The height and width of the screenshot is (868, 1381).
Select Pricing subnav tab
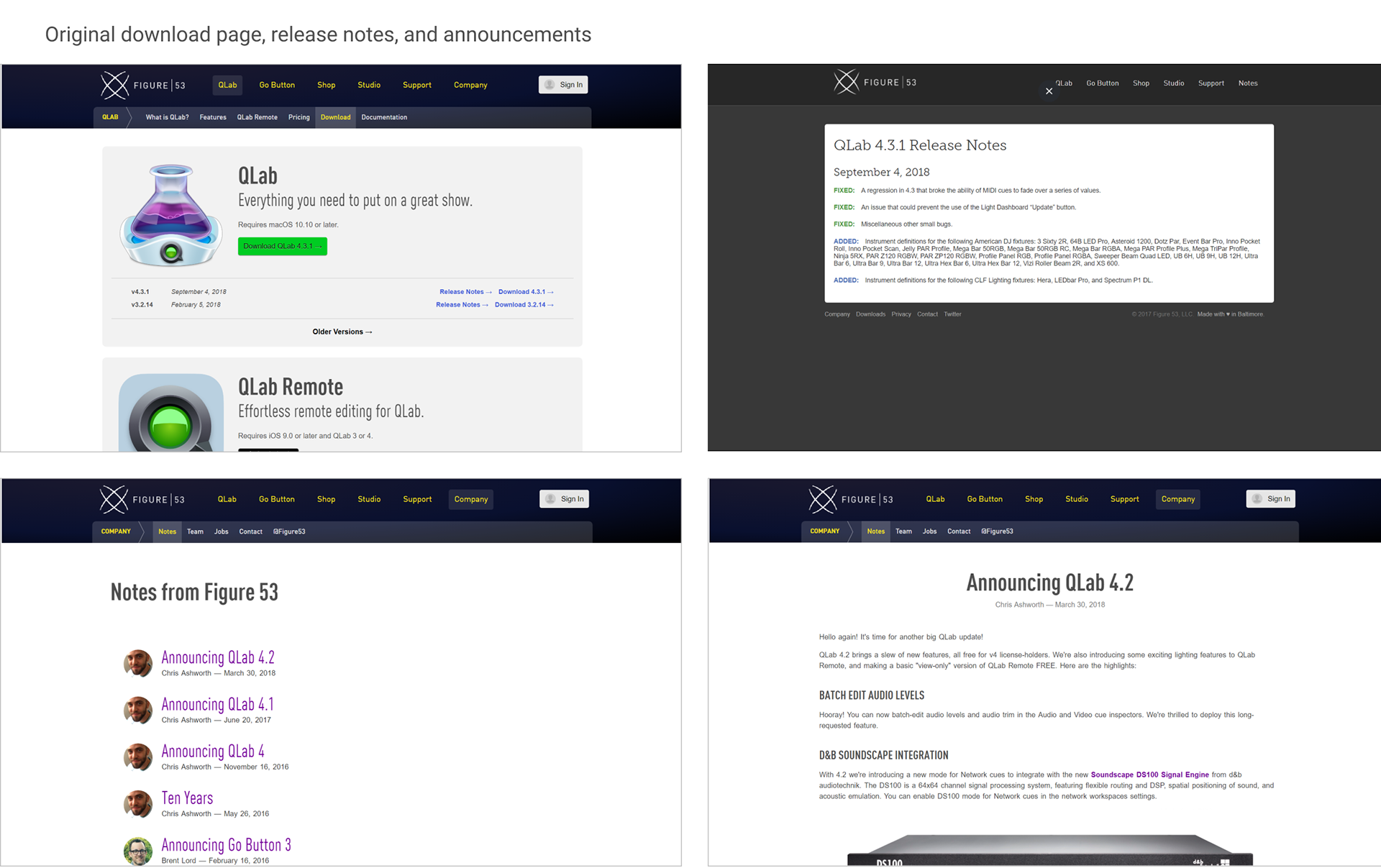tap(299, 117)
